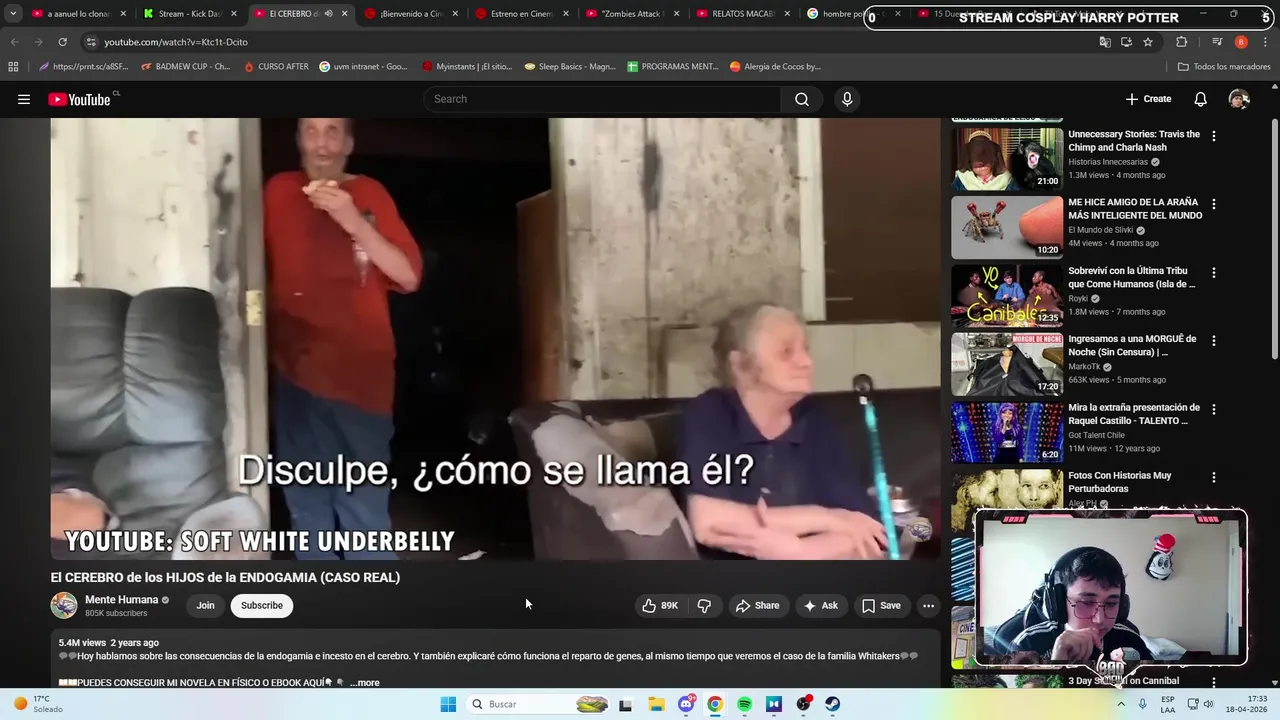
Task: Open Steam from the taskbar
Action: [832, 704]
